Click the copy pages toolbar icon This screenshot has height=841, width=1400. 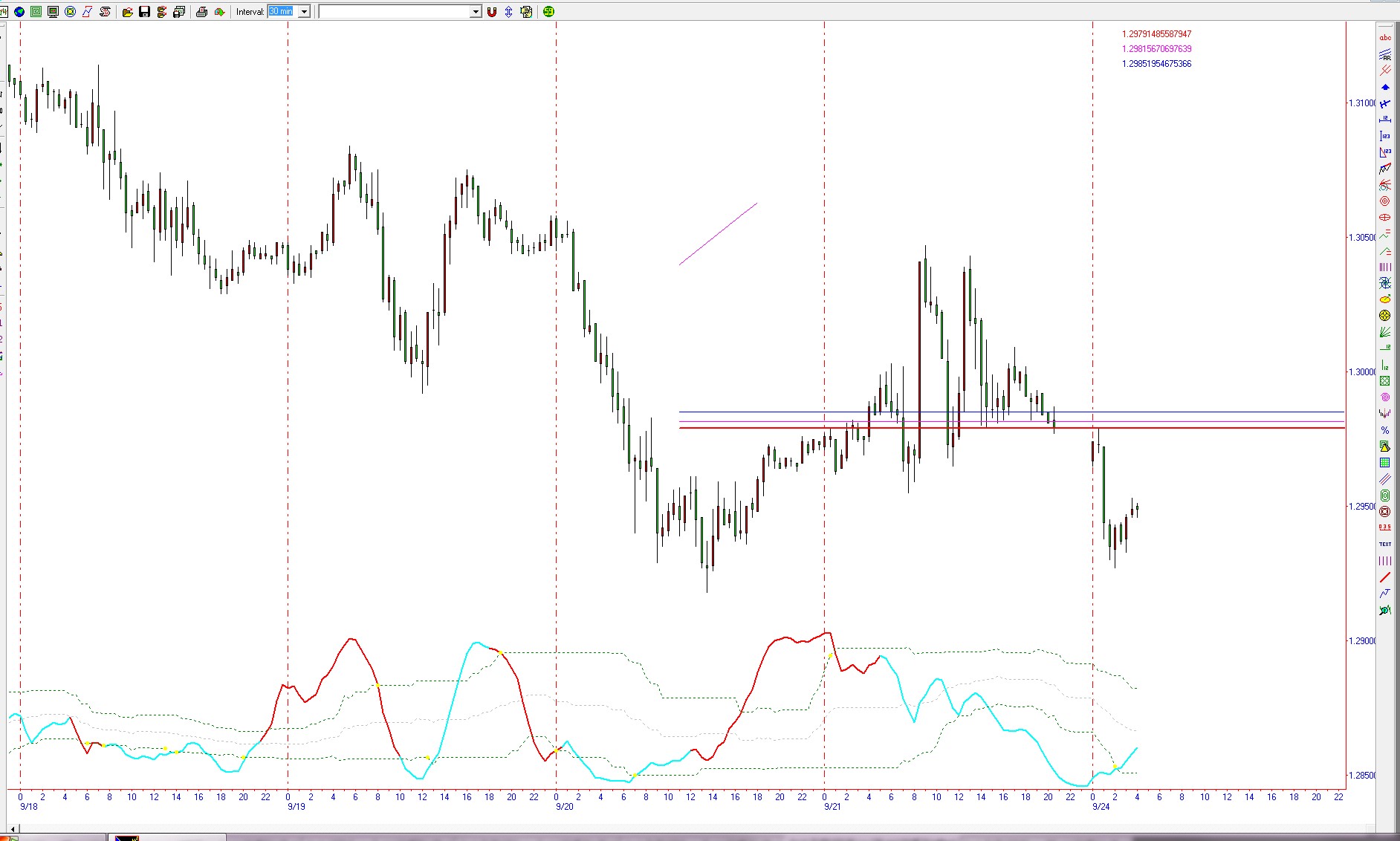179,12
